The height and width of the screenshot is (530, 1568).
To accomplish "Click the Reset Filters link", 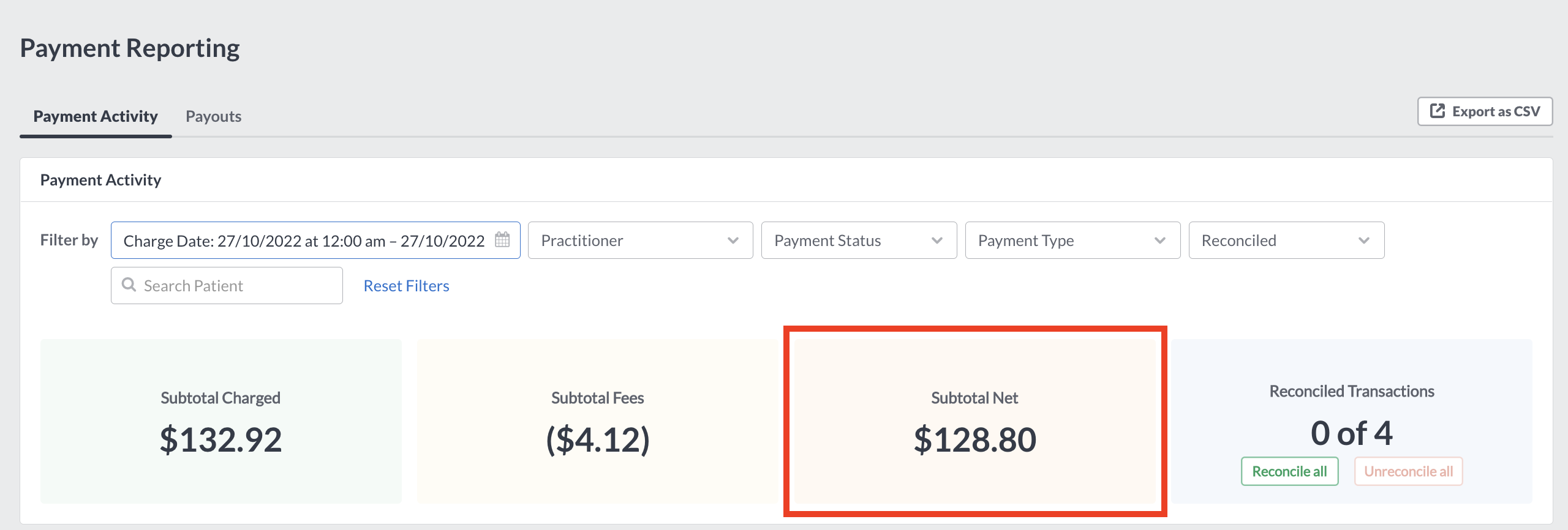I will click(x=406, y=286).
